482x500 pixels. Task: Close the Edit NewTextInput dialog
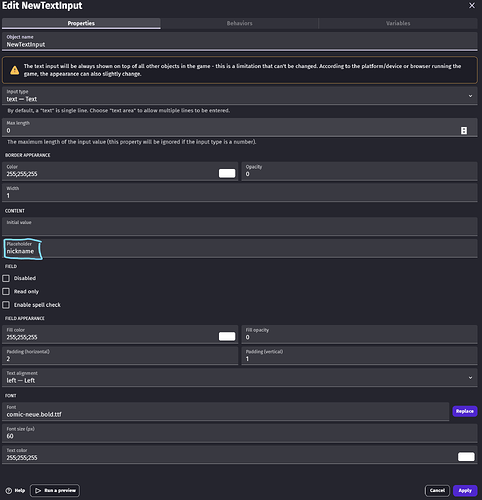pyautogui.click(x=472, y=6)
